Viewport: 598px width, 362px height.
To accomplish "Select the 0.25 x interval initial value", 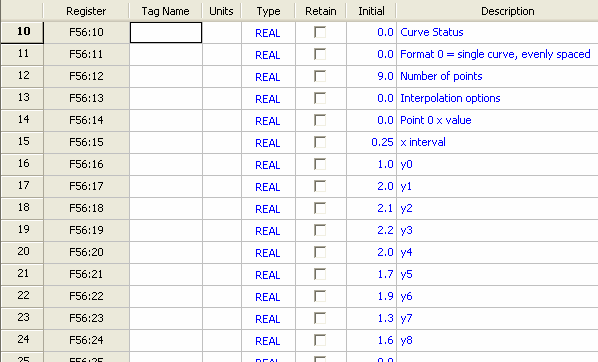I will click(371, 142).
